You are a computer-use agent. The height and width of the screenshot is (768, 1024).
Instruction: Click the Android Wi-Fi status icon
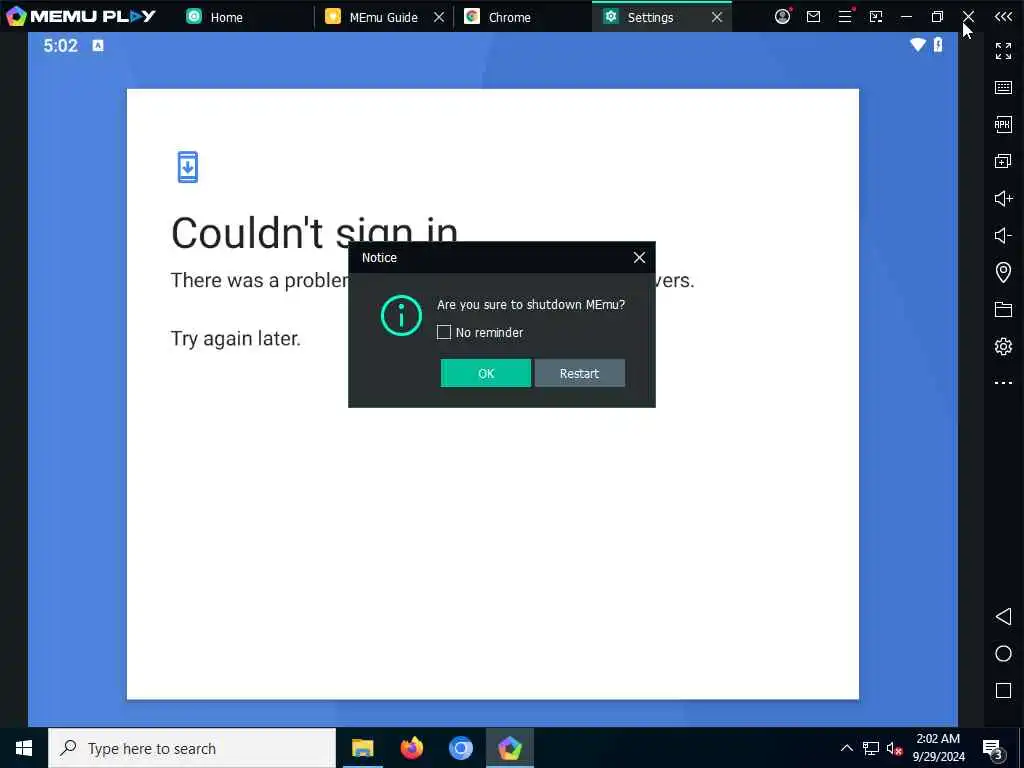[x=918, y=44]
